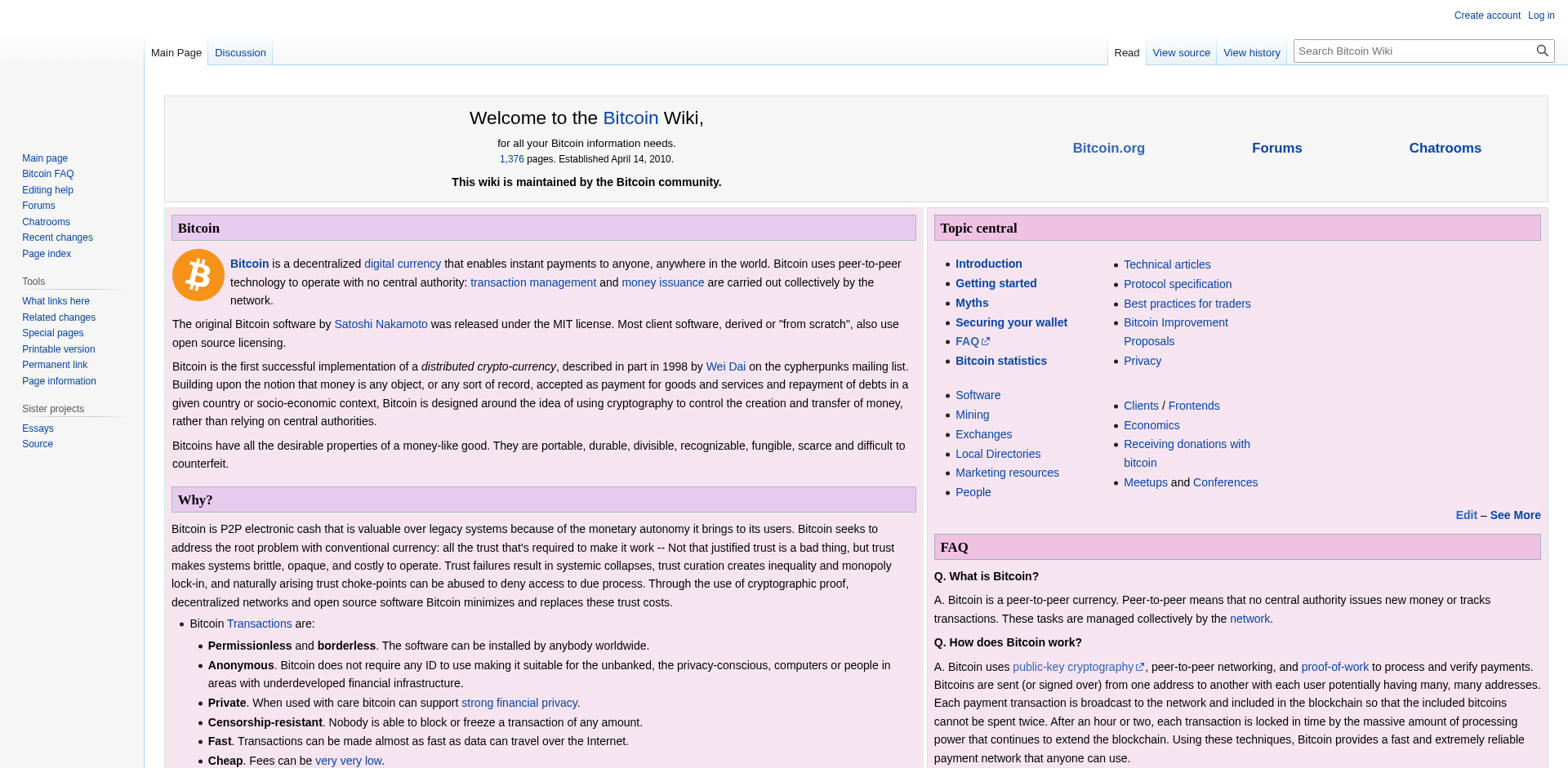
Task: Go to Chatrooms in the sidebar
Action: (46, 222)
